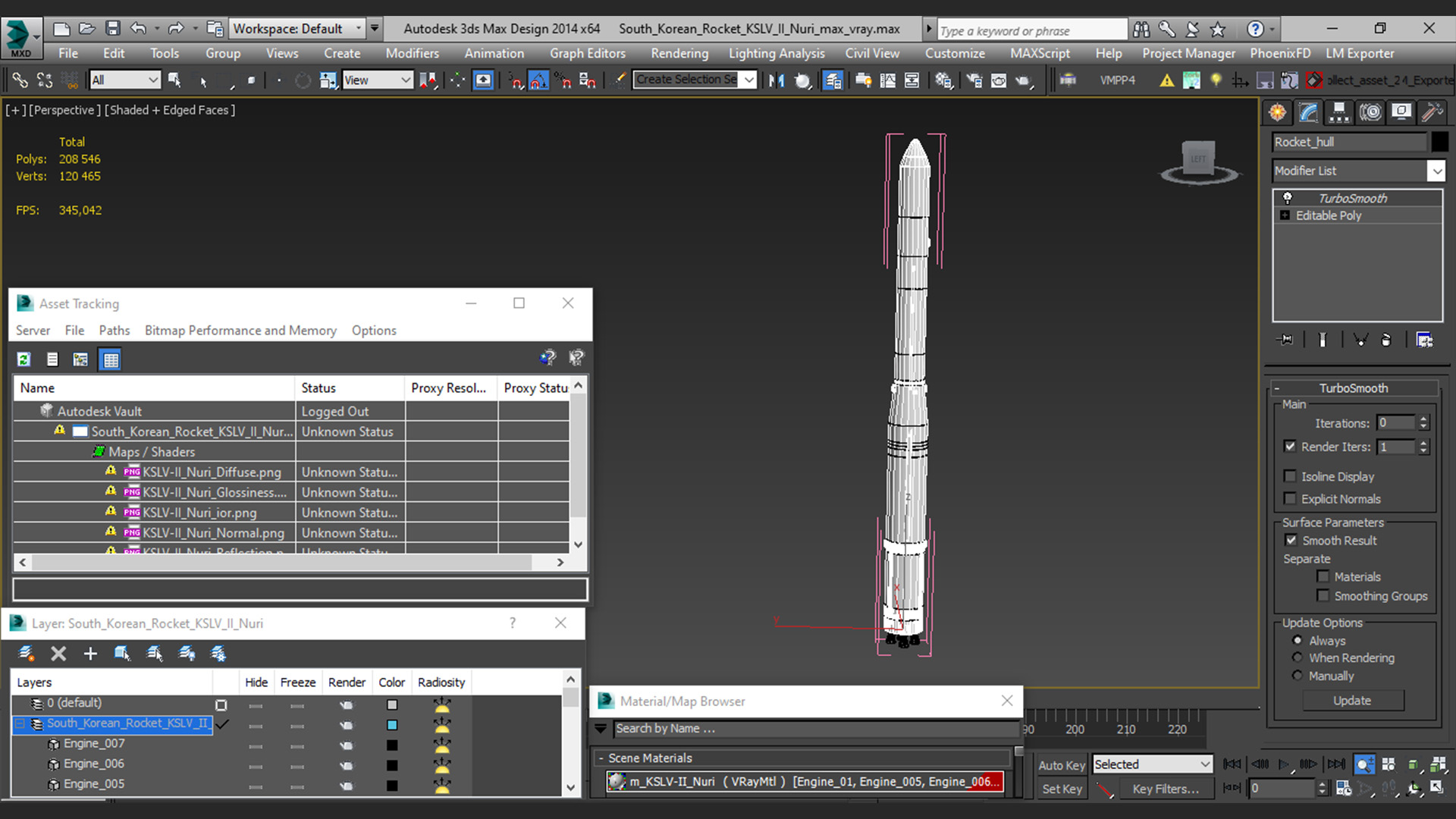Open Paths menu in Asset Tracking
The image size is (1456, 819).
(x=114, y=330)
